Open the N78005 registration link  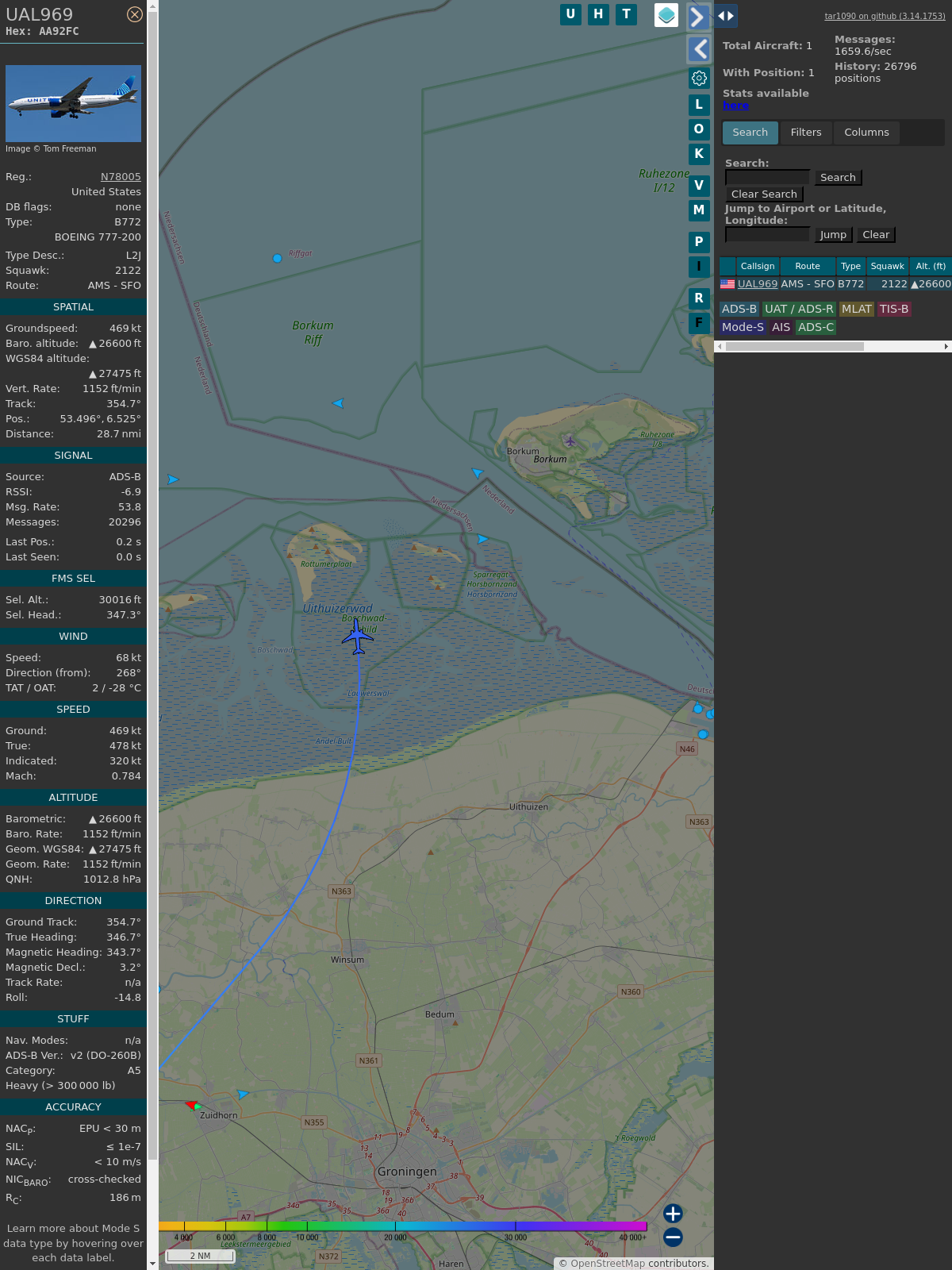pos(121,177)
